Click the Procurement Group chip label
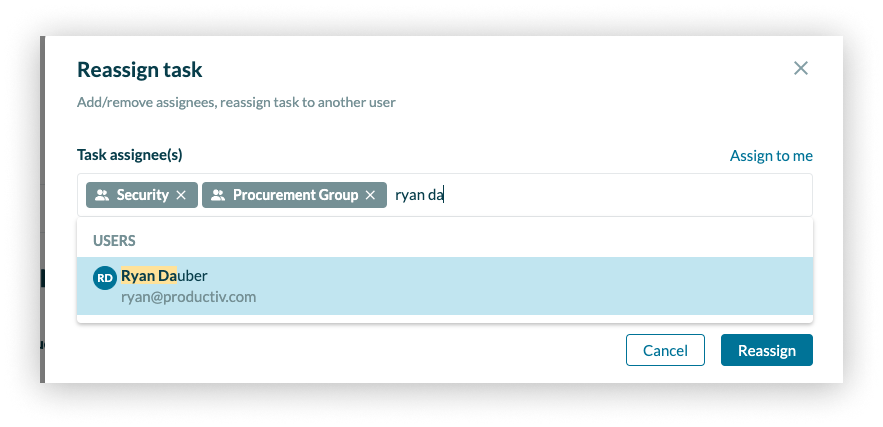Viewport: 883px width, 427px height. 295,195
